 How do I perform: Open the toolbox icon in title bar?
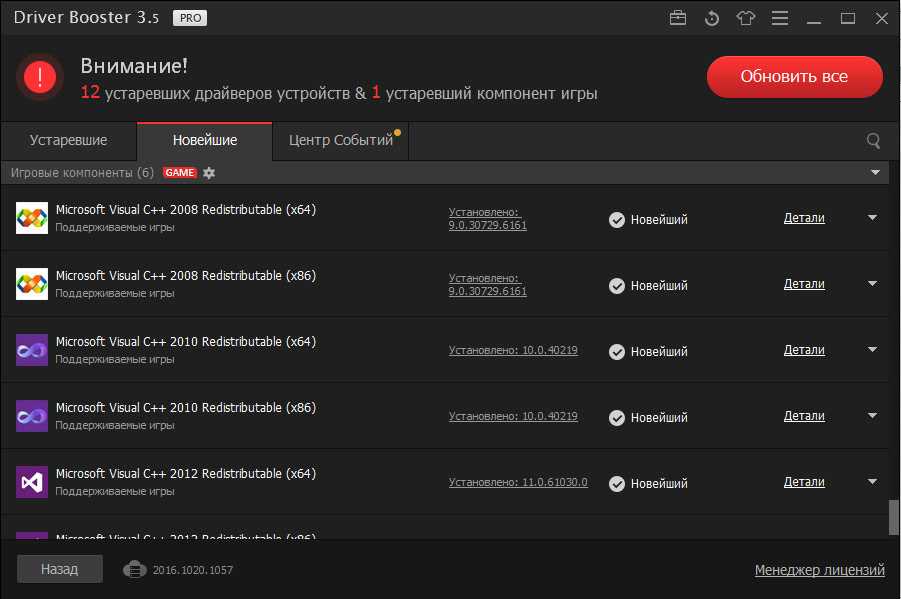pos(677,18)
